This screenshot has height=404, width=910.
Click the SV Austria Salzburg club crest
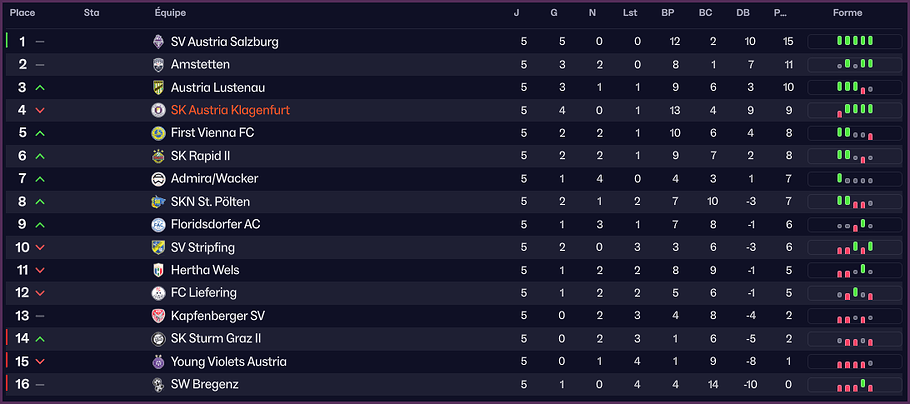(158, 42)
